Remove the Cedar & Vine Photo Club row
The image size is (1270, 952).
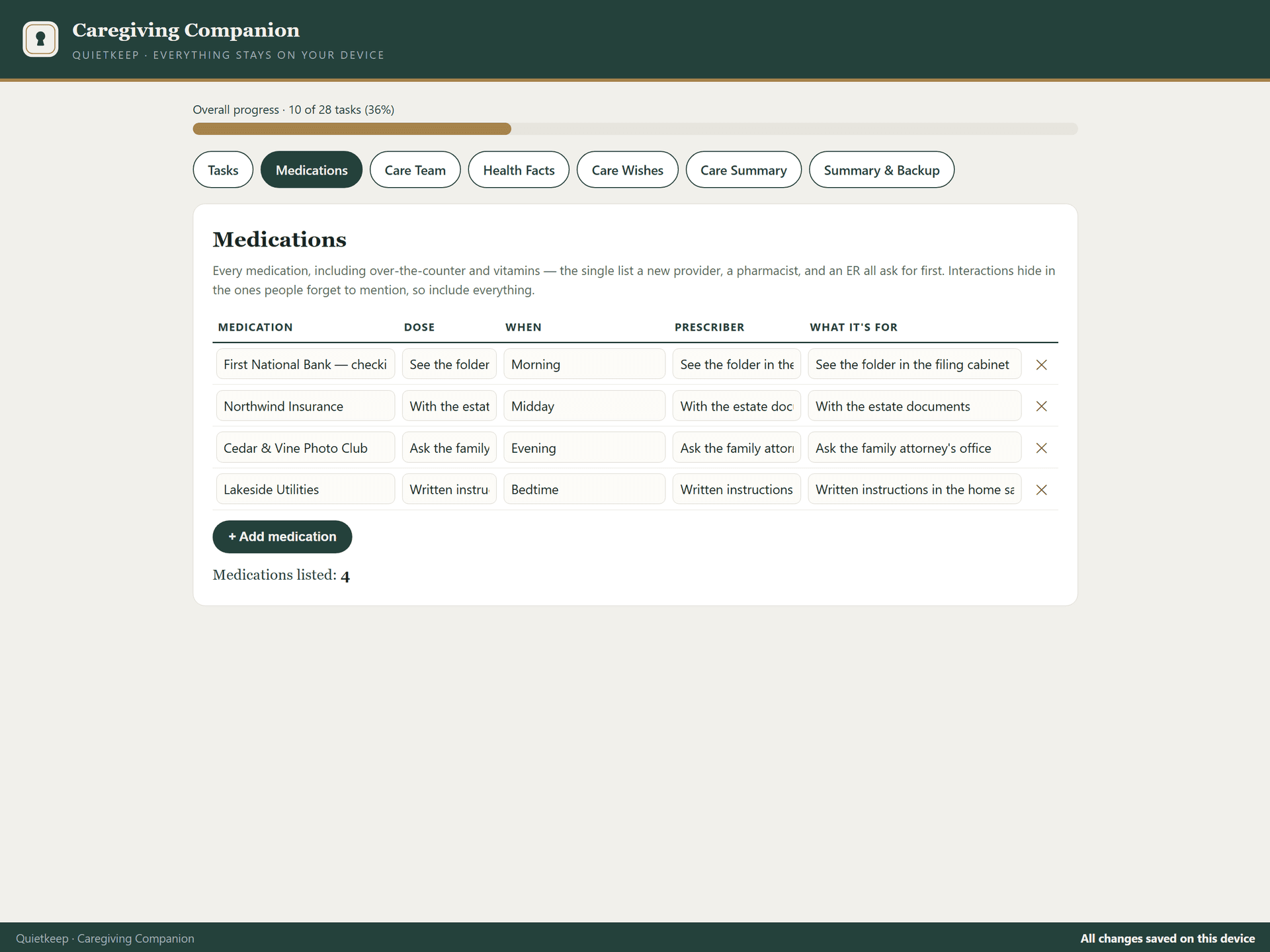[x=1041, y=448]
